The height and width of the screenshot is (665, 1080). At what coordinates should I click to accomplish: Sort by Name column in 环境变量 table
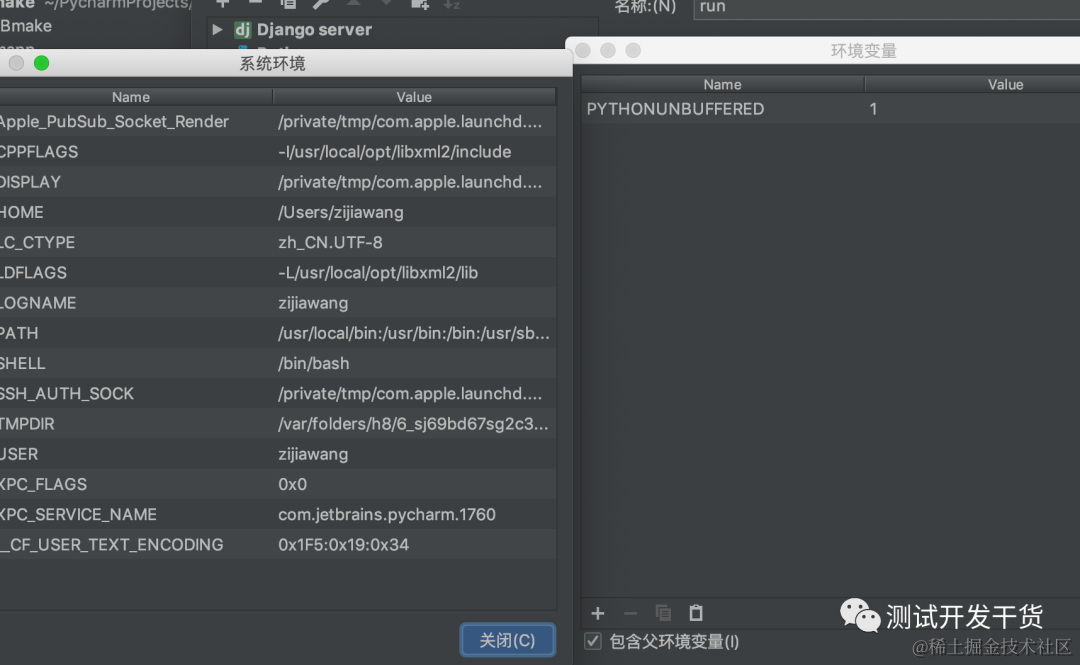click(x=723, y=84)
